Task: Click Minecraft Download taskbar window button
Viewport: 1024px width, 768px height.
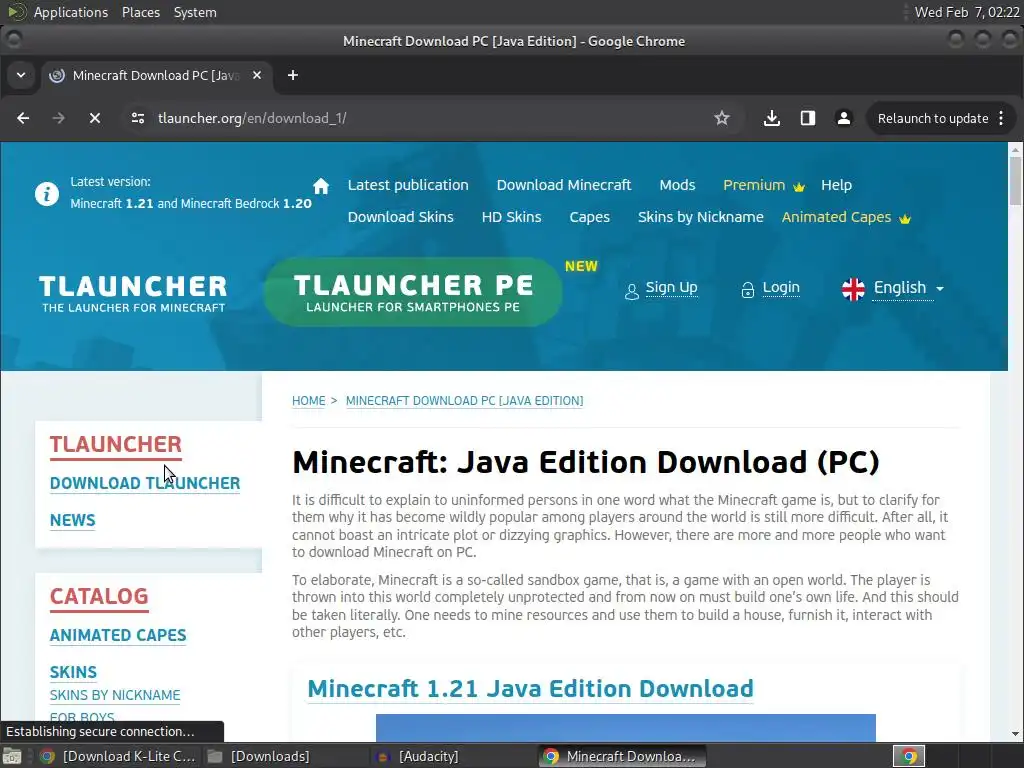Action: [x=622, y=756]
